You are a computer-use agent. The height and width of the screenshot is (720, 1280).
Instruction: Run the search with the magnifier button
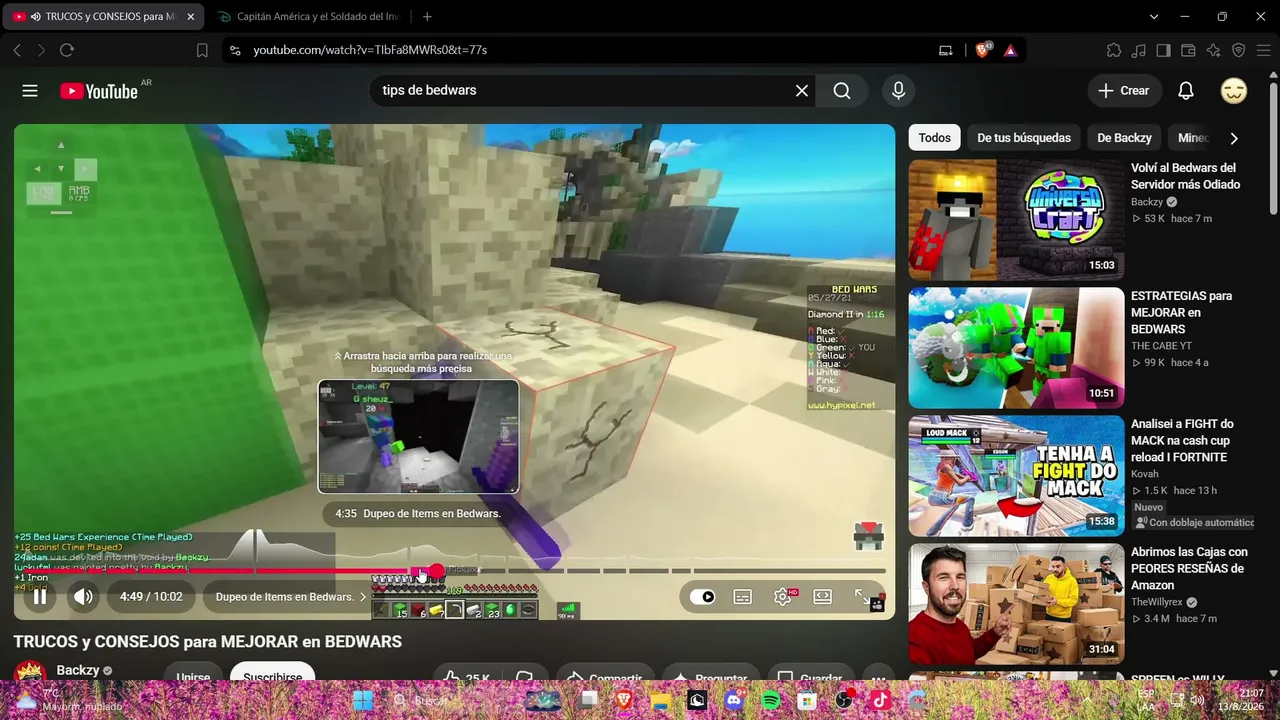click(x=842, y=91)
